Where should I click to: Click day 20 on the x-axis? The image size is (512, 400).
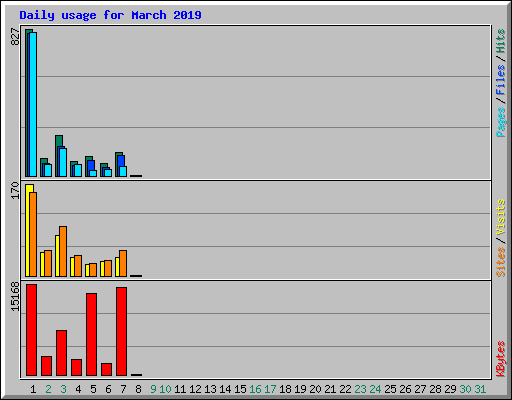pos(315,389)
